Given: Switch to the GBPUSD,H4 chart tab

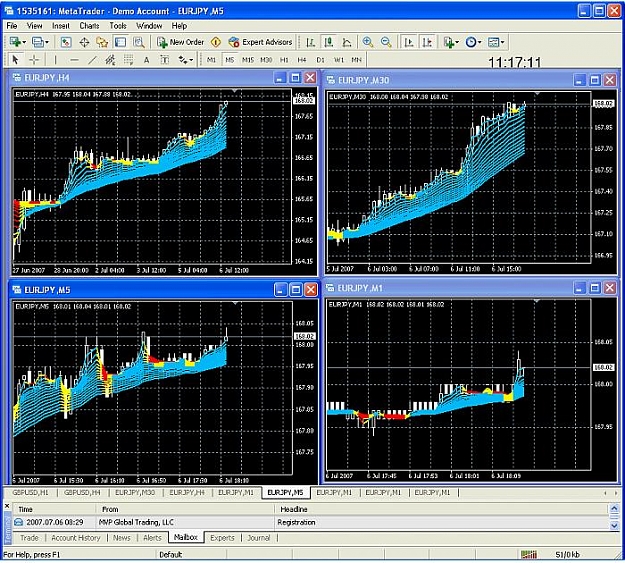Looking at the screenshot, I should pyautogui.click(x=82, y=493).
